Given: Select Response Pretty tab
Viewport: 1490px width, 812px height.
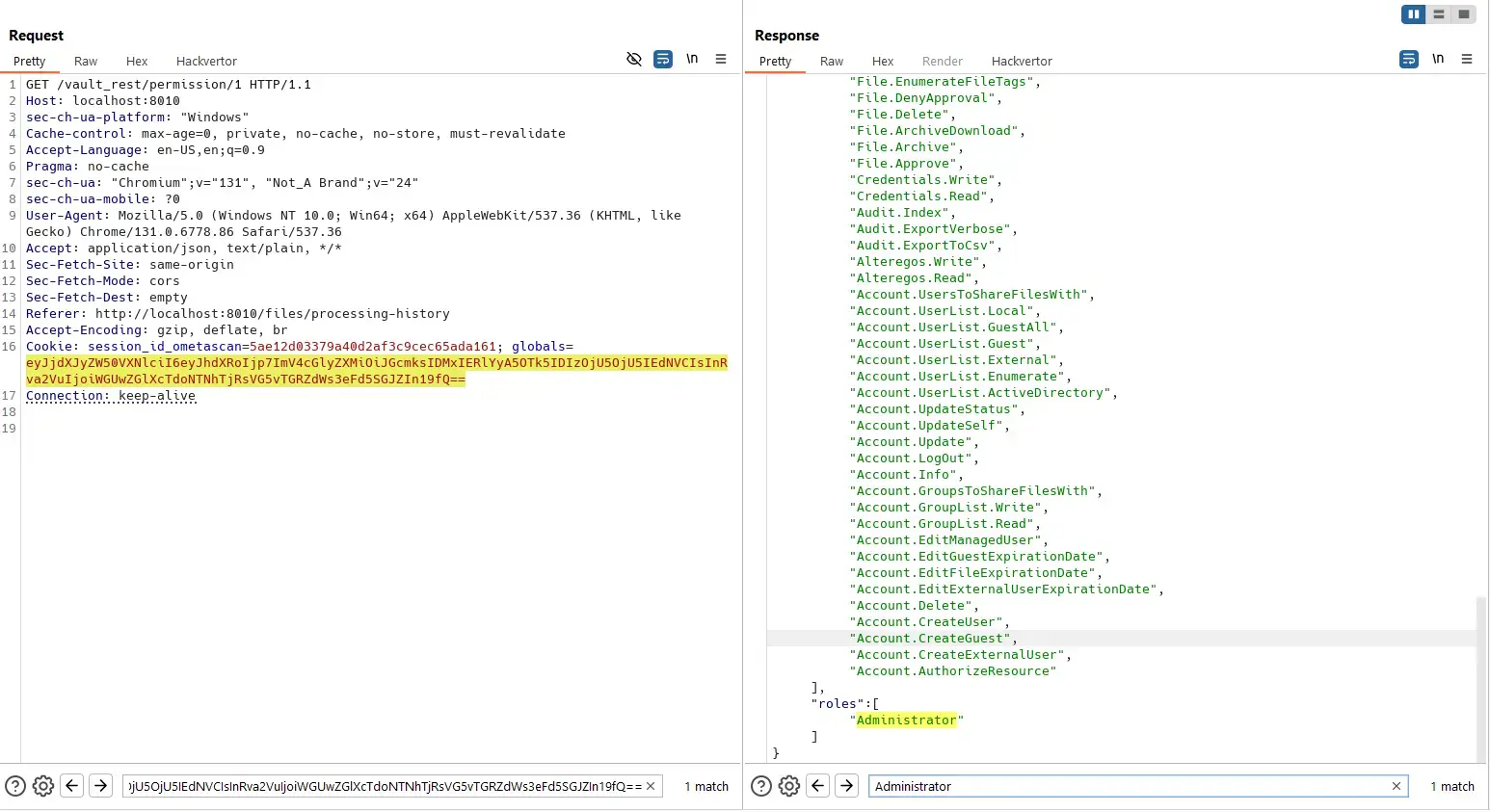Looking at the screenshot, I should tap(776, 61).
